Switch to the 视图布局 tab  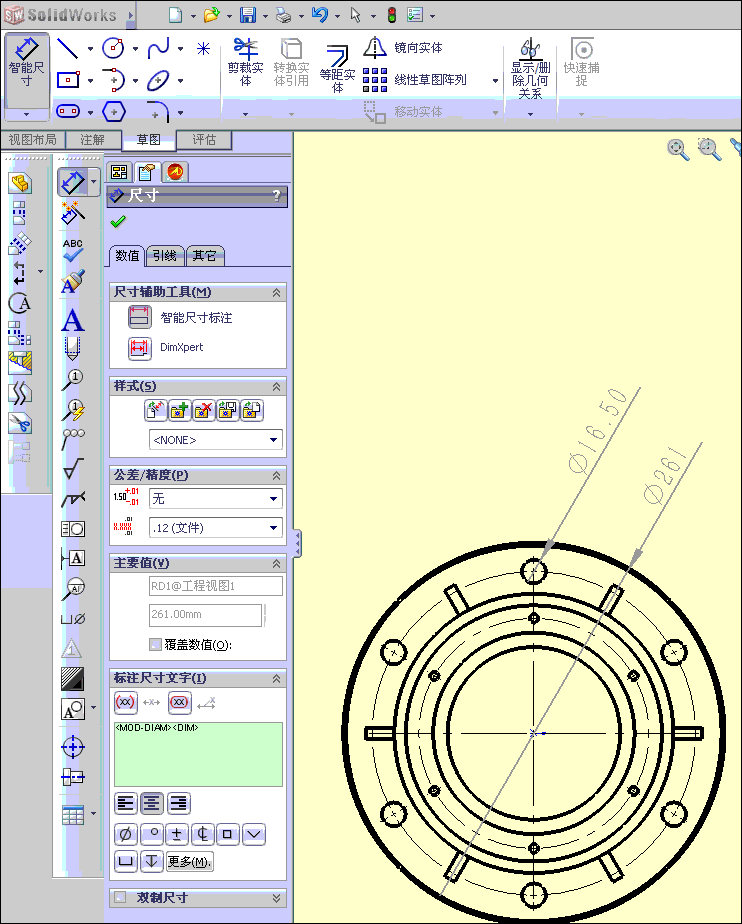click(32, 140)
